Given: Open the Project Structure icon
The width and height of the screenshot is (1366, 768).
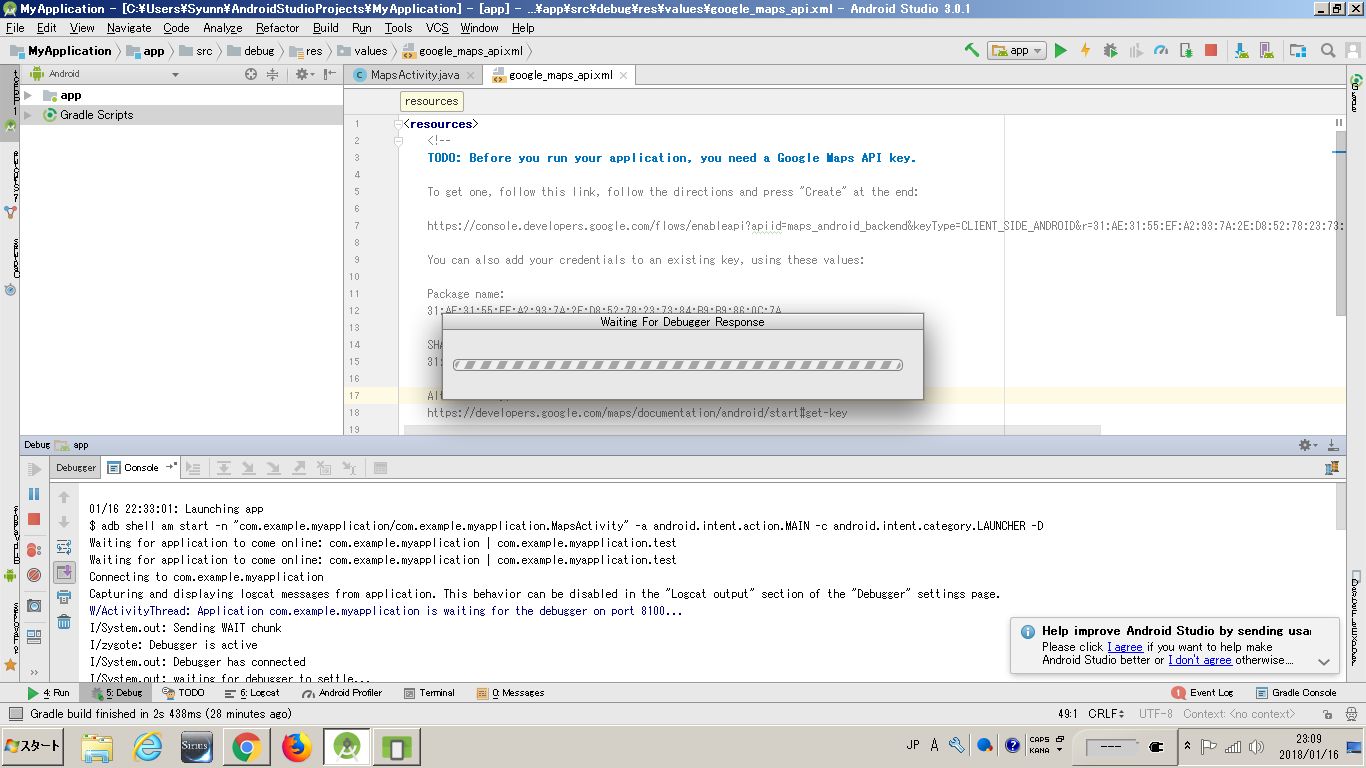Looking at the screenshot, I should click(1298, 50).
